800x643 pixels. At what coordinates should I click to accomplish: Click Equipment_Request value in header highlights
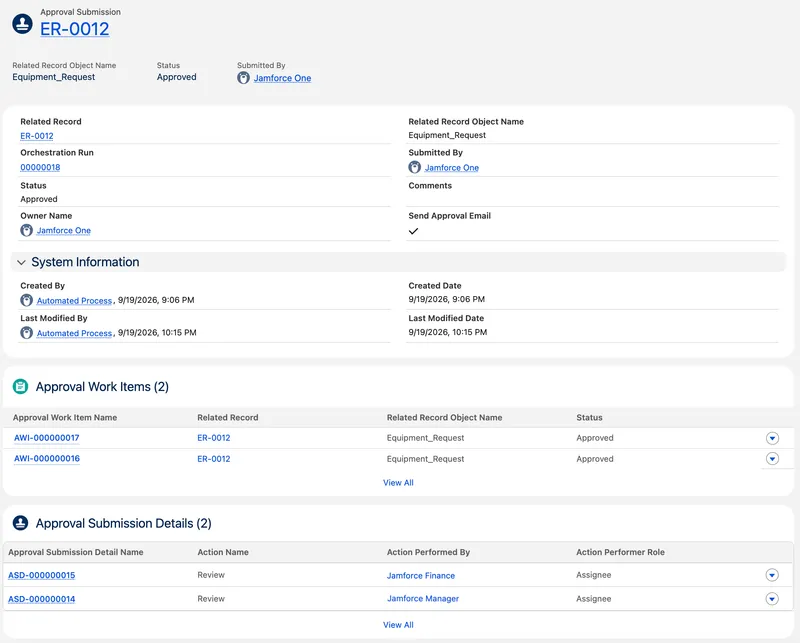pyautogui.click(x=54, y=77)
